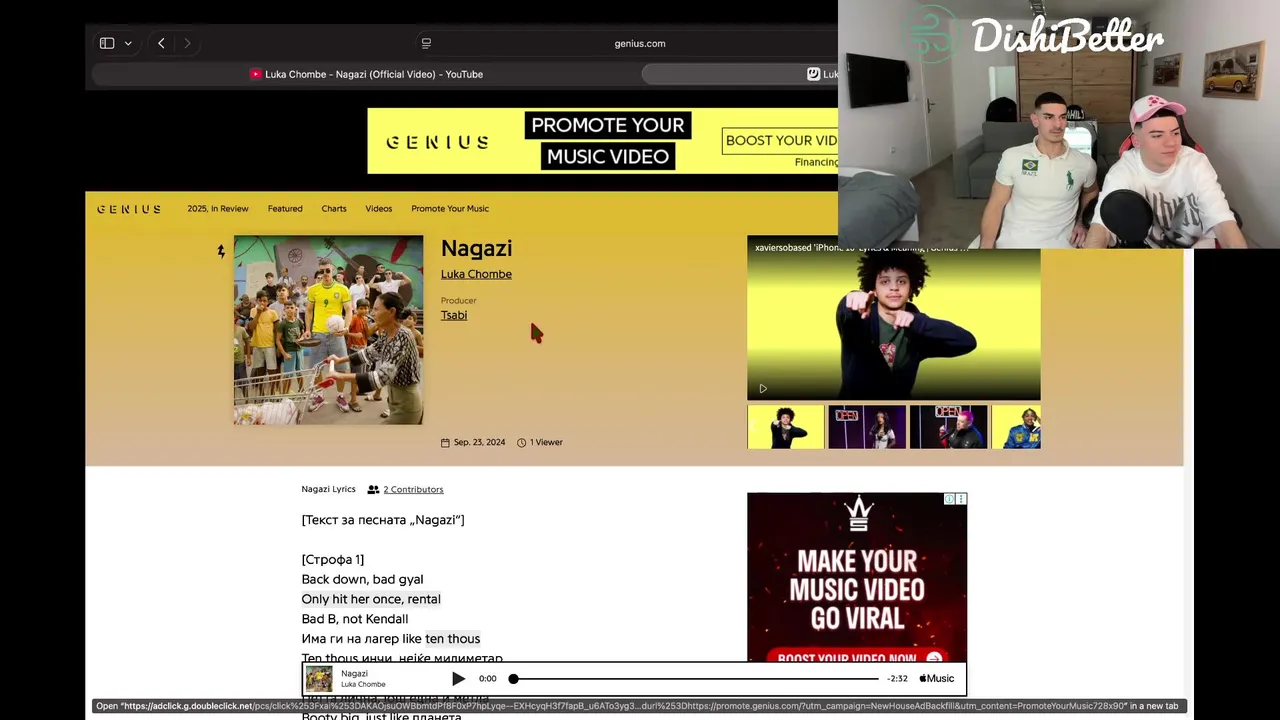Open the Charts menu item
1280x720 pixels.
point(334,209)
